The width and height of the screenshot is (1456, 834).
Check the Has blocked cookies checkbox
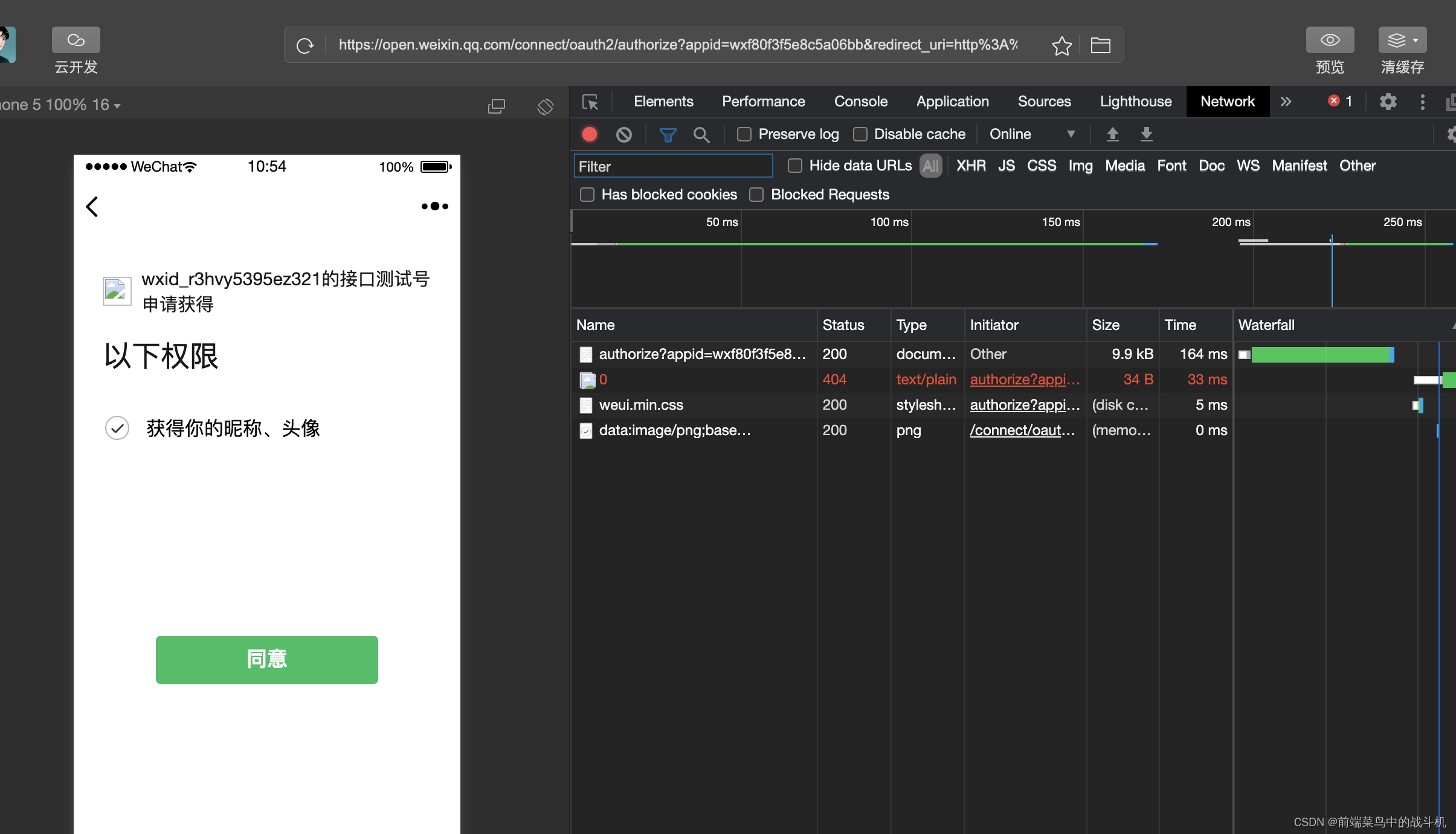click(587, 195)
